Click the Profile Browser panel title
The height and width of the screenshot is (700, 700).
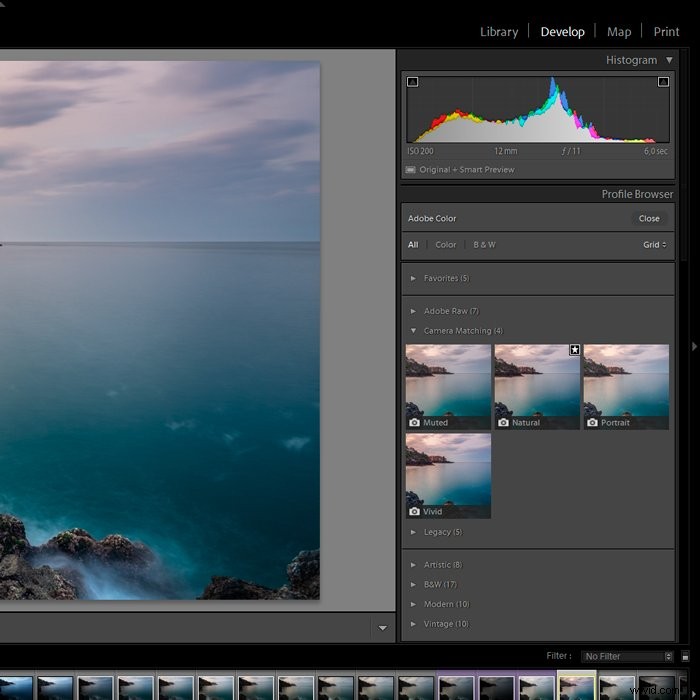tap(637, 194)
